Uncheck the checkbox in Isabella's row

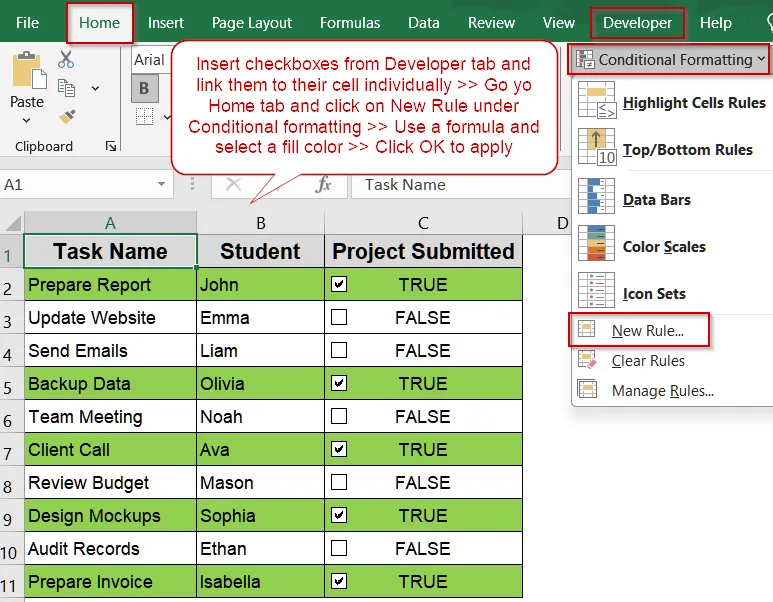(x=339, y=581)
